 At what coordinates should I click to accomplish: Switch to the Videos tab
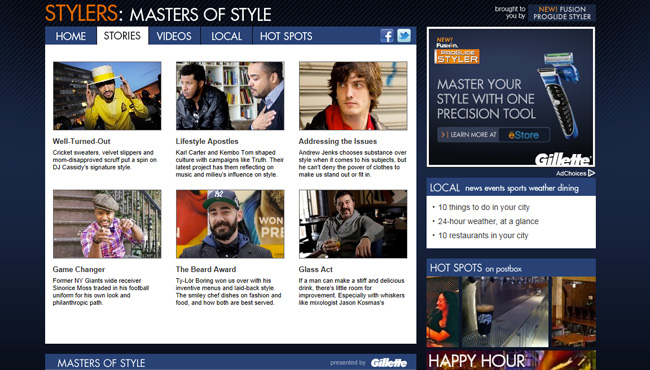click(174, 36)
